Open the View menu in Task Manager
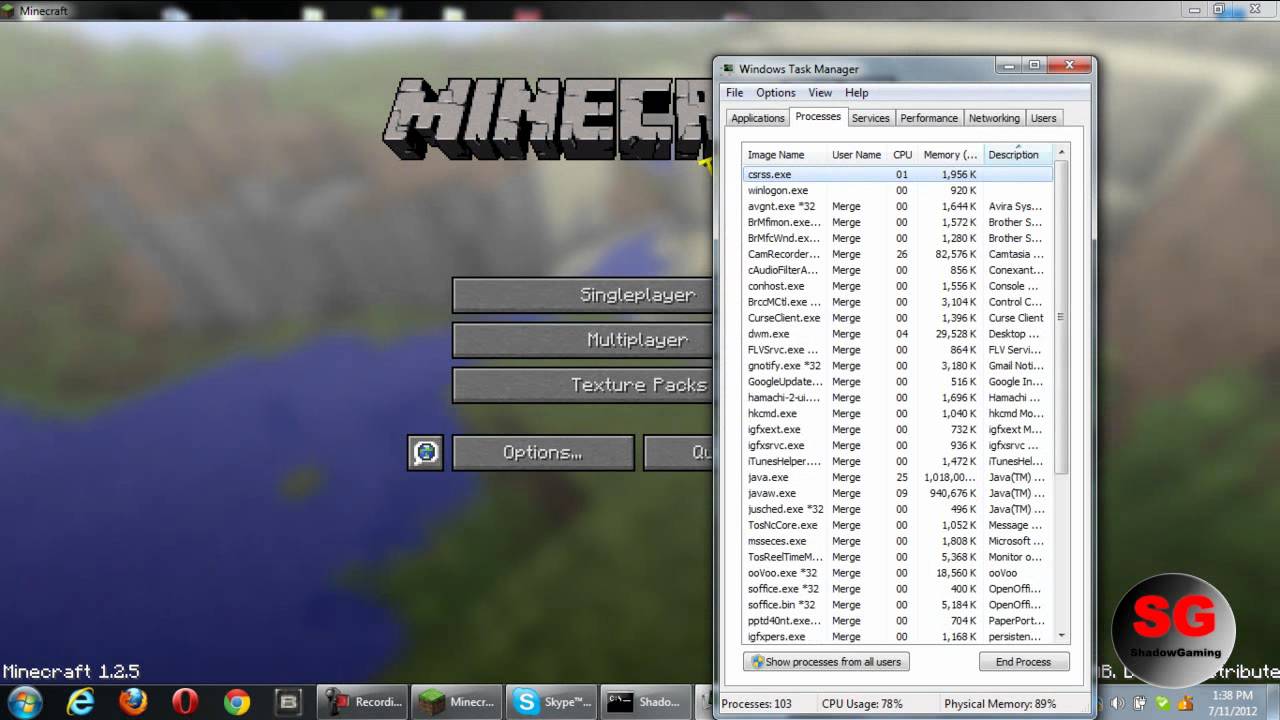The height and width of the screenshot is (720, 1280). click(820, 92)
